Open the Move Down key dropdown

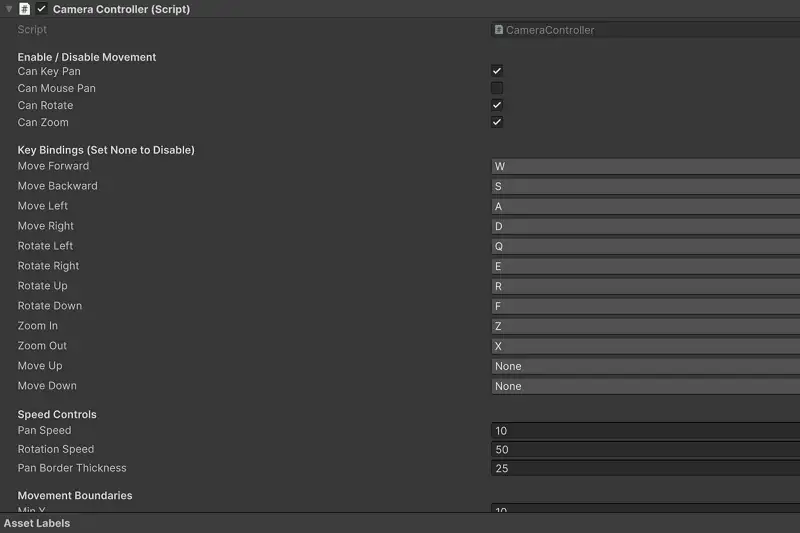pyautogui.click(x=645, y=386)
